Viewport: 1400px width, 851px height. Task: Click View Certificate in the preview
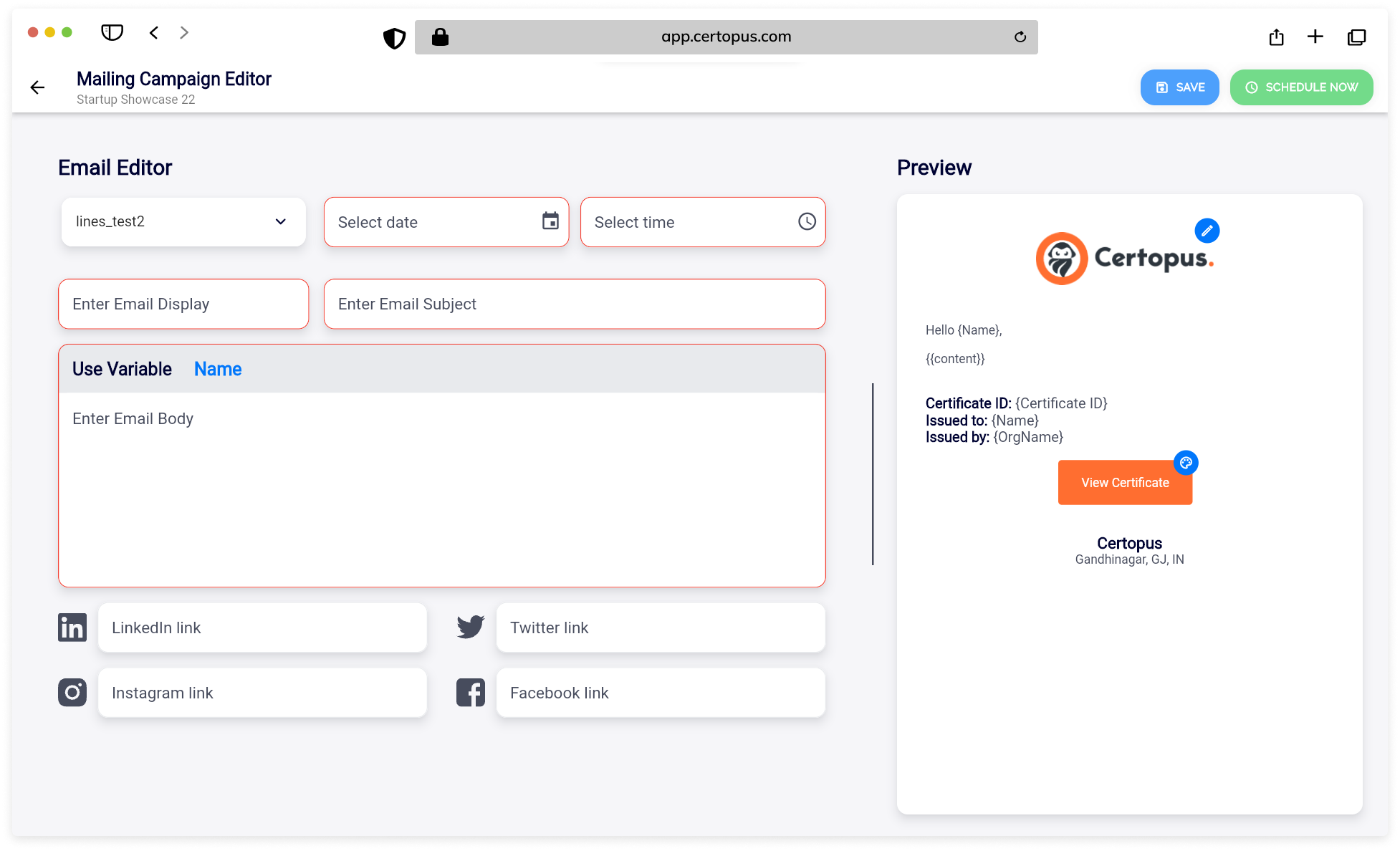pyautogui.click(x=1125, y=483)
